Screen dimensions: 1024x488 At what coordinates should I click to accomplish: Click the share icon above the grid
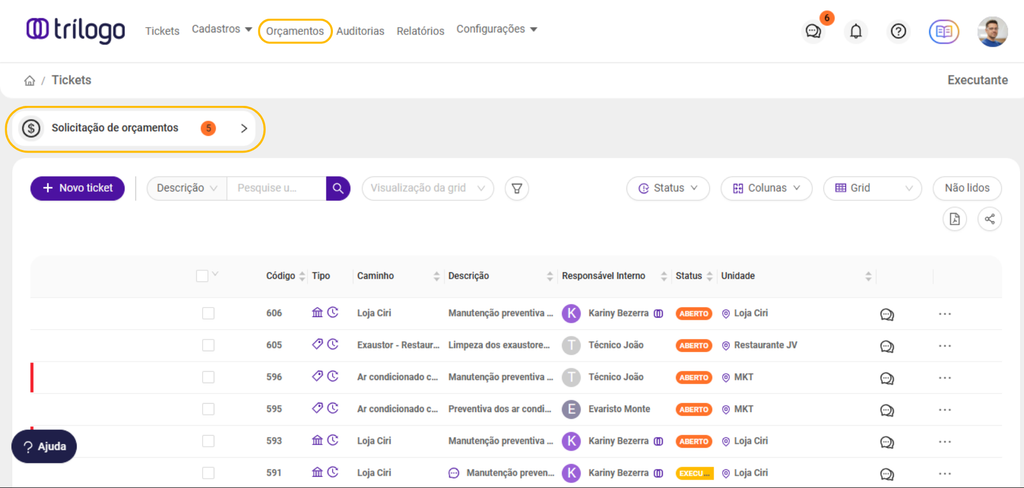pos(989,219)
